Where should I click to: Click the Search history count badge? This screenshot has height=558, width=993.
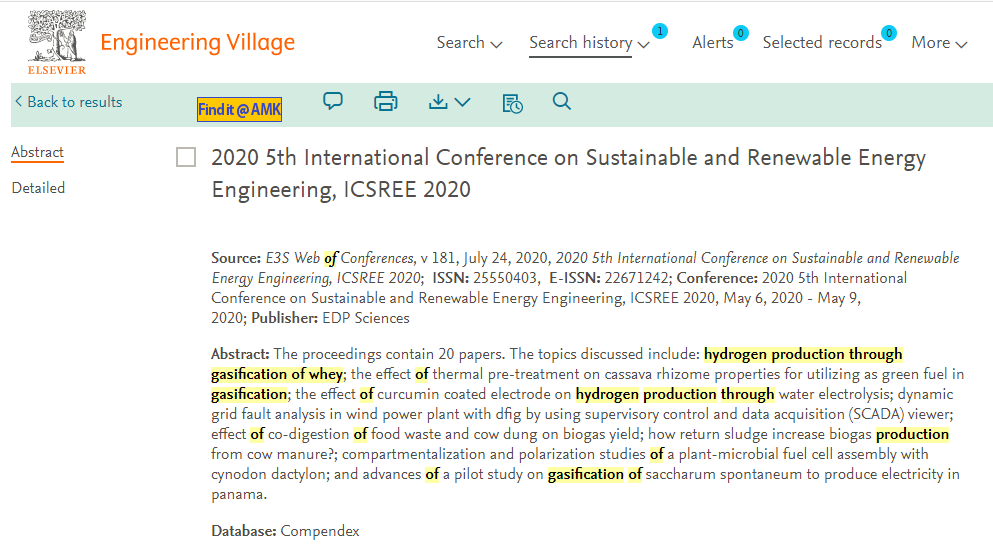tap(660, 31)
